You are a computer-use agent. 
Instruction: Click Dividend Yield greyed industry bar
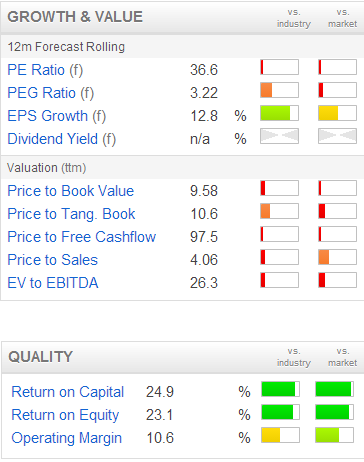[x=279, y=136]
